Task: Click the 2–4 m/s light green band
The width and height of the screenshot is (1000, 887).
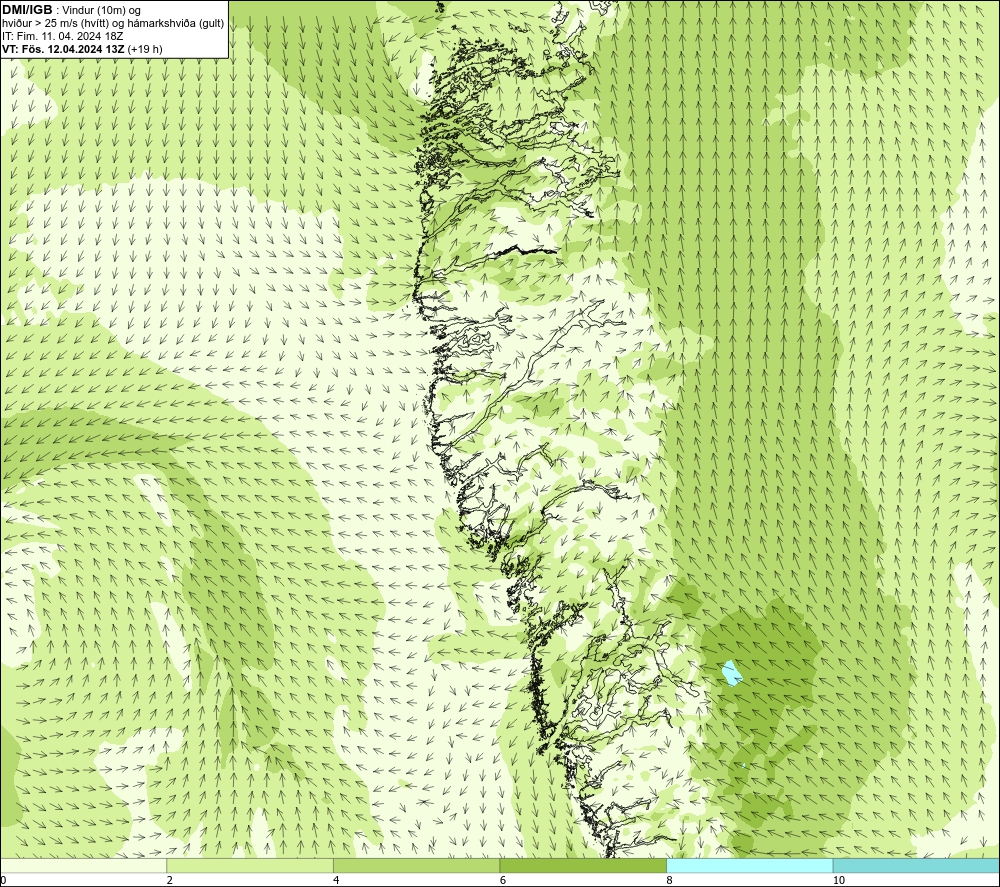Action: pos(250,865)
